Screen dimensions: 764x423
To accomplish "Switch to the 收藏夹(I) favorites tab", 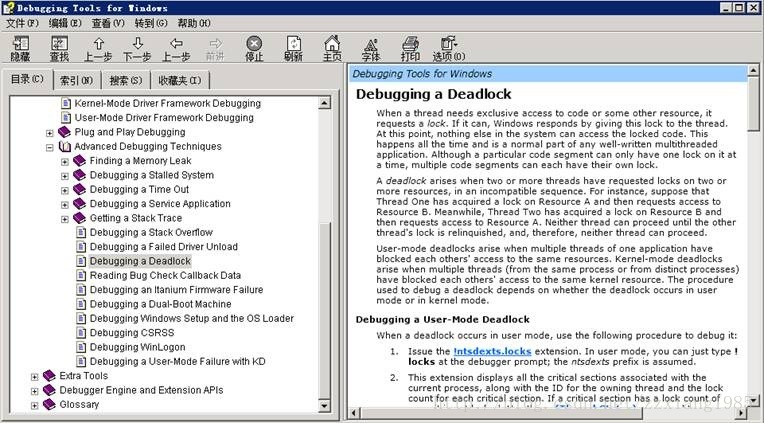I will click(x=180, y=80).
